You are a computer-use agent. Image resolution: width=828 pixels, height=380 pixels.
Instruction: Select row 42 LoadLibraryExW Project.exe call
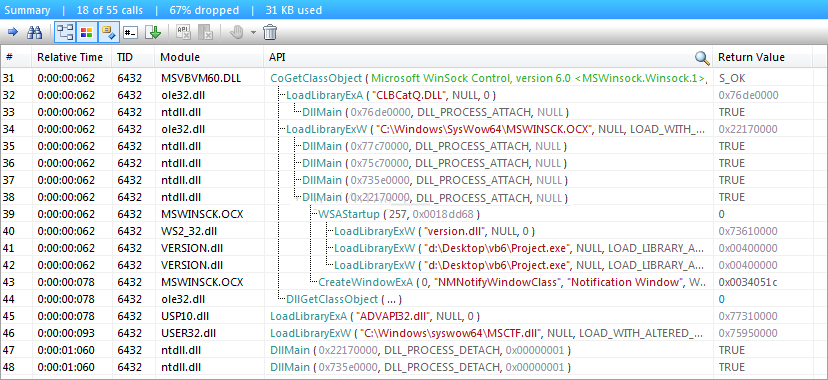(414, 265)
